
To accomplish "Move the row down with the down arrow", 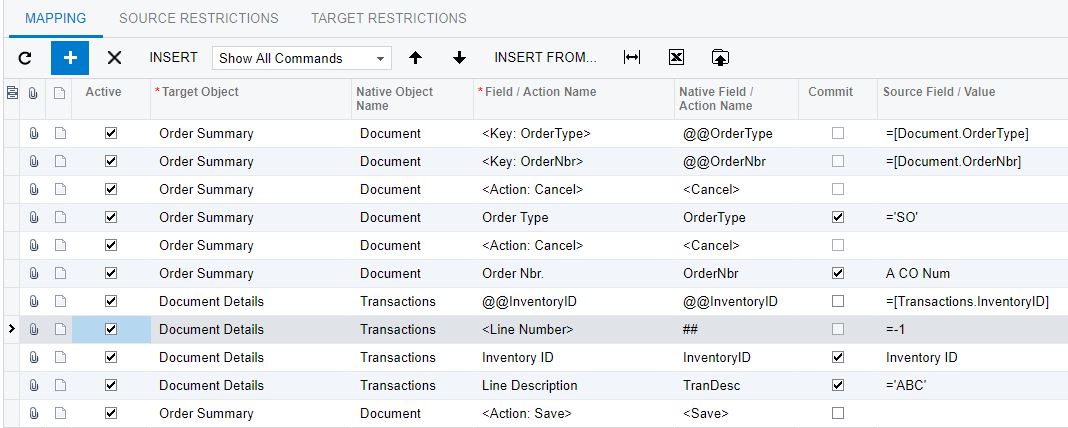I will [459, 58].
